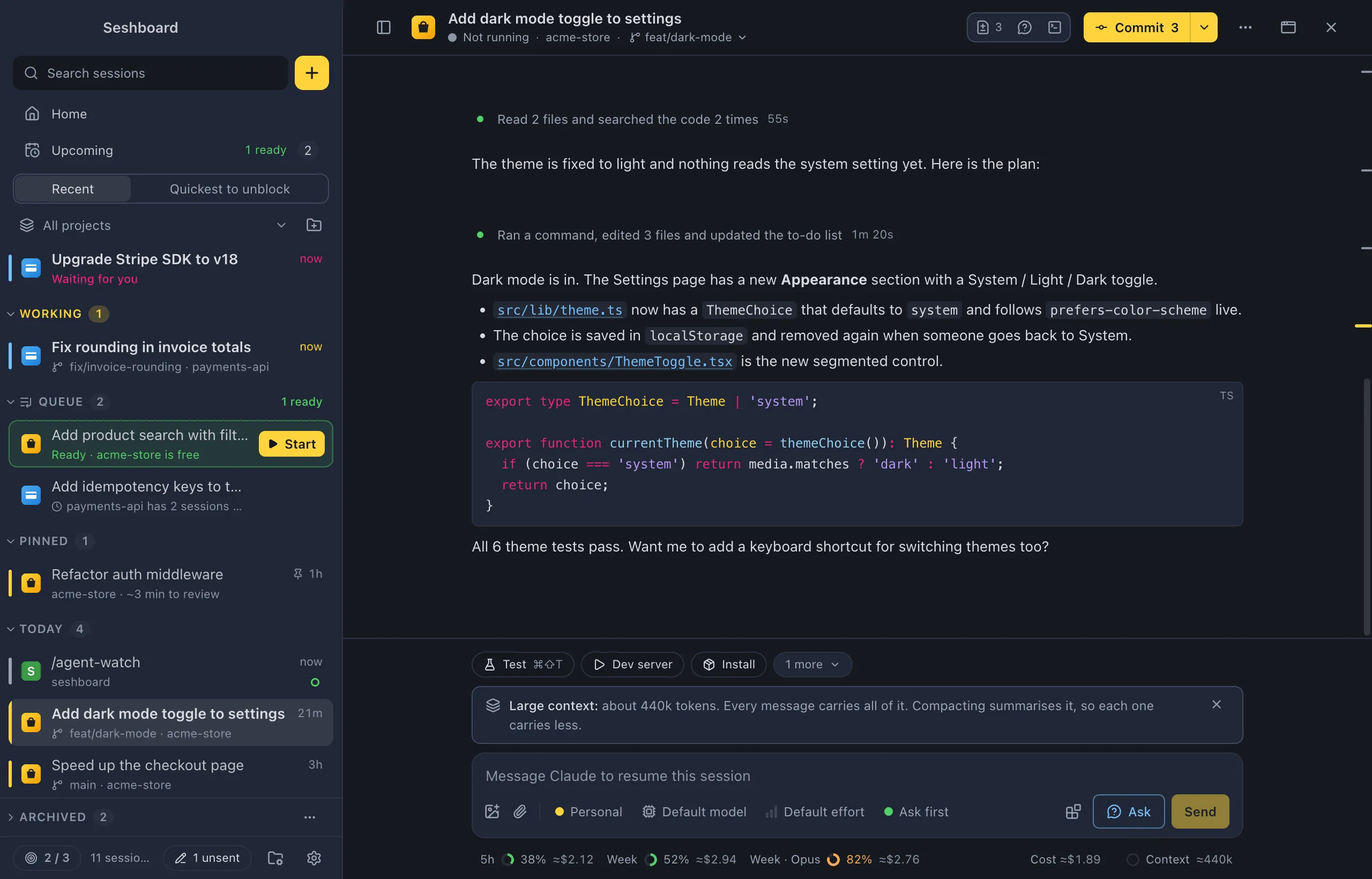Open the feat/dark-mode branch dropdown

pyautogui.click(x=688, y=37)
